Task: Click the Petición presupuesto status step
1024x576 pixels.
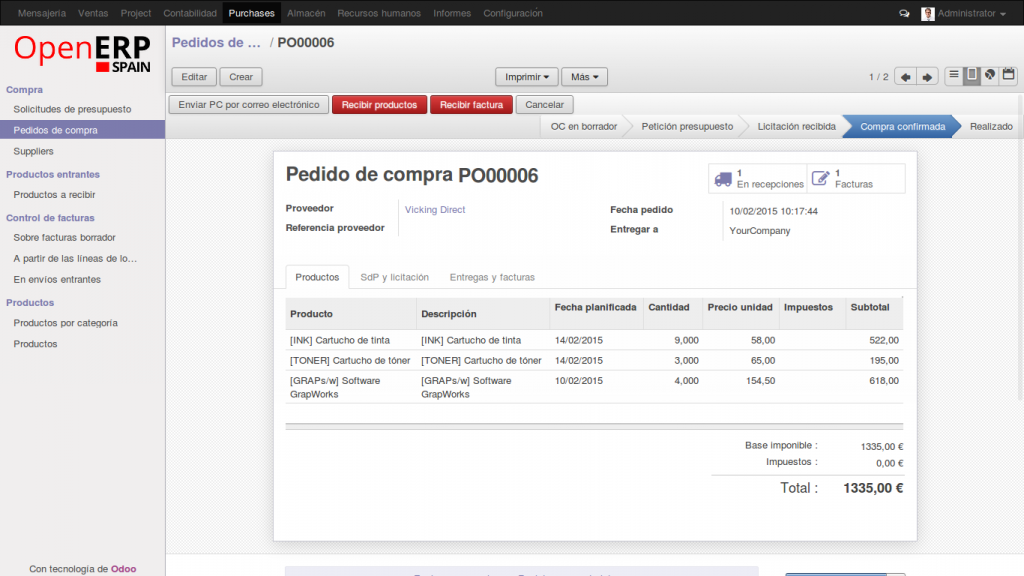Action: [x=687, y=127]
